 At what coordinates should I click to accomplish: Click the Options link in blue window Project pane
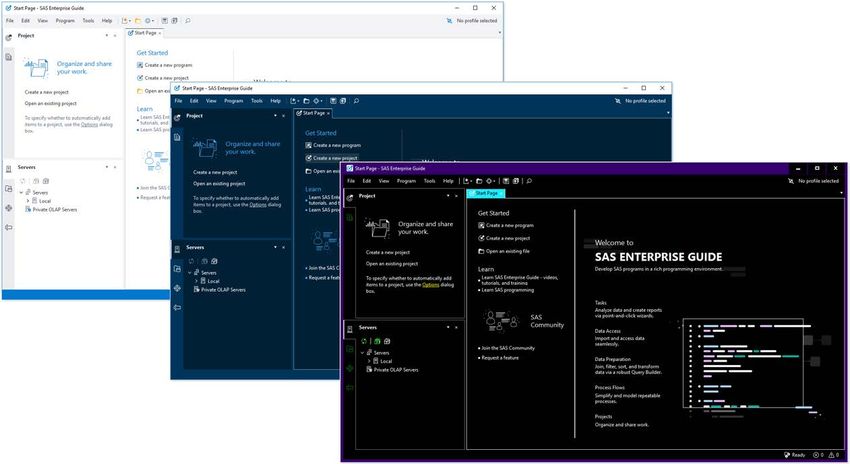click(x=257, y=205)
